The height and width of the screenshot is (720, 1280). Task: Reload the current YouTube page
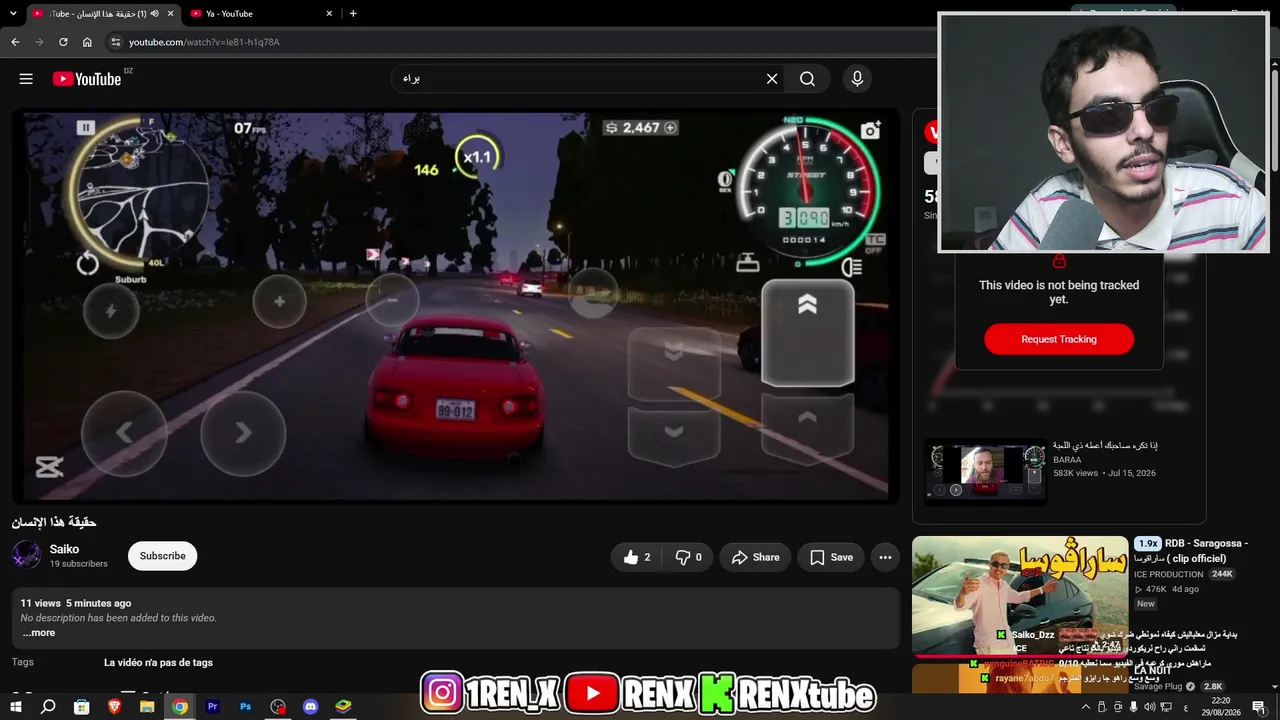(63, 42)
